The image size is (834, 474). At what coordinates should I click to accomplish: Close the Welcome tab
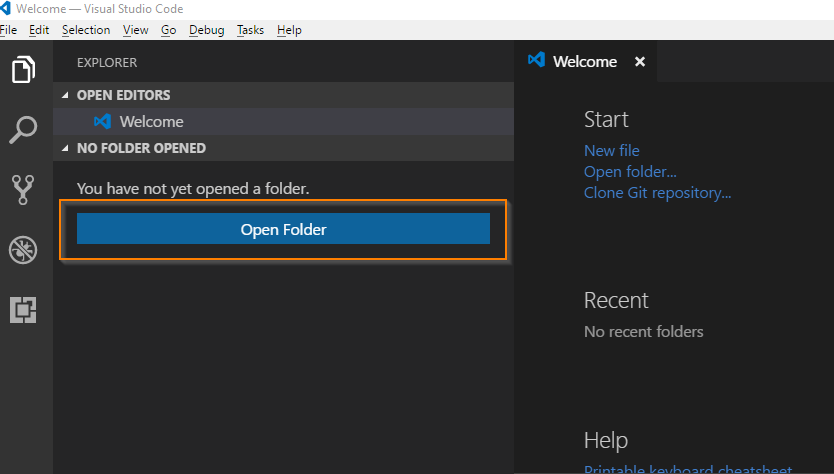tap(640, 62)
